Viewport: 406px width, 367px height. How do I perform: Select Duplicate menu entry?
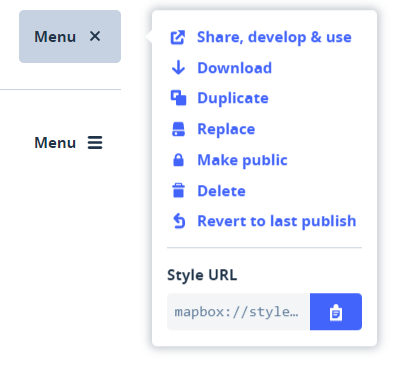233,98
